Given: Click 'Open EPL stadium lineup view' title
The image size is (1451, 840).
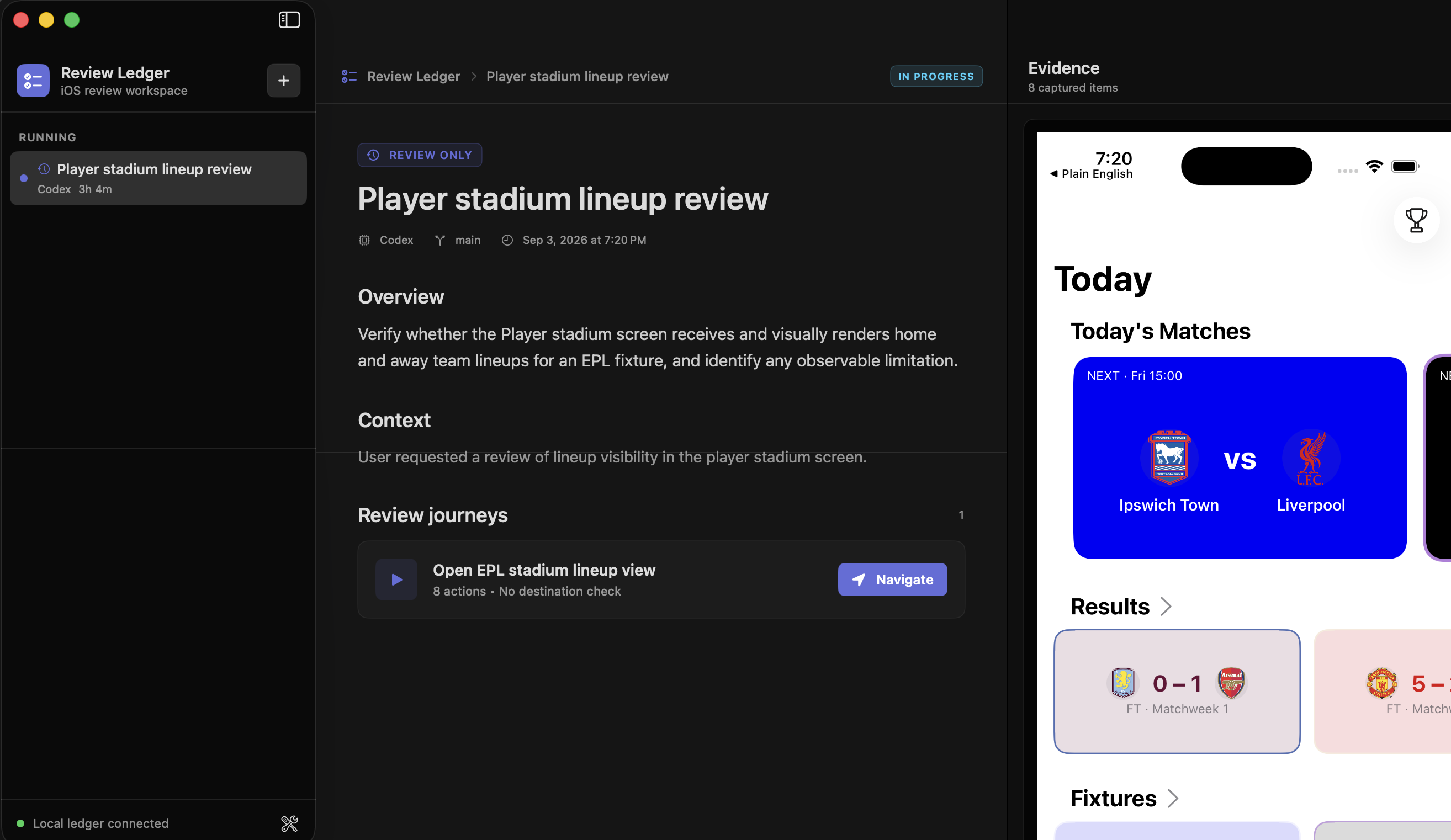Looking at the screenshot, I should [544, 570].
